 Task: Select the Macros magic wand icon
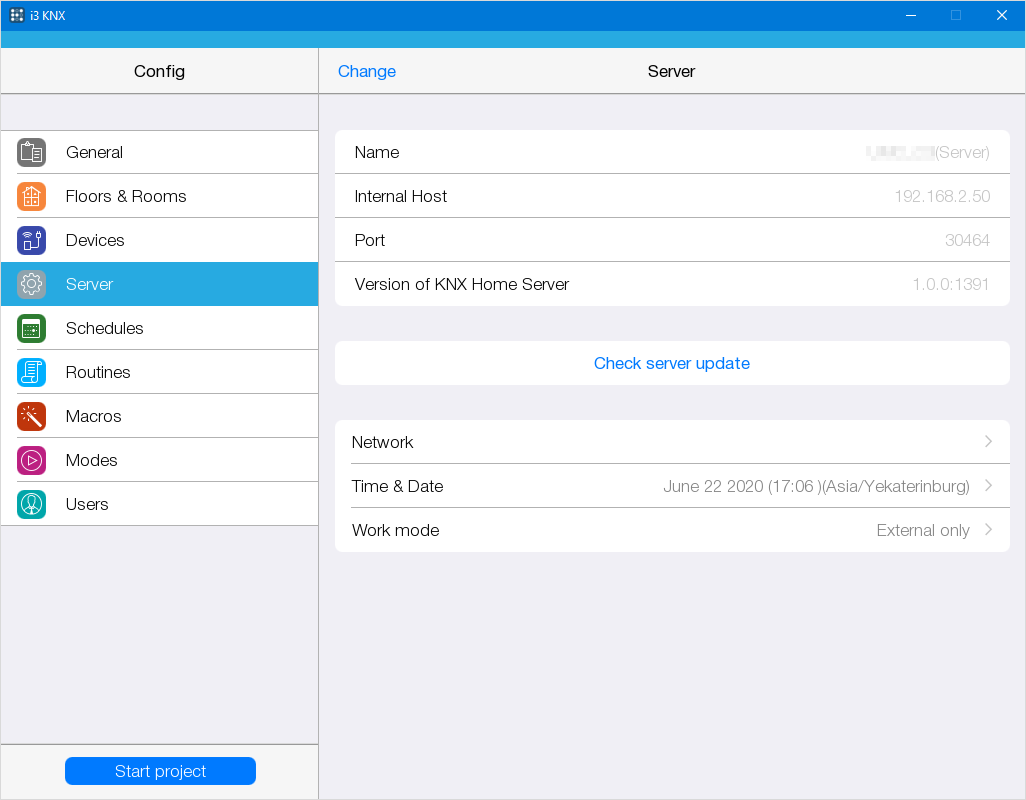click(31, 417)
